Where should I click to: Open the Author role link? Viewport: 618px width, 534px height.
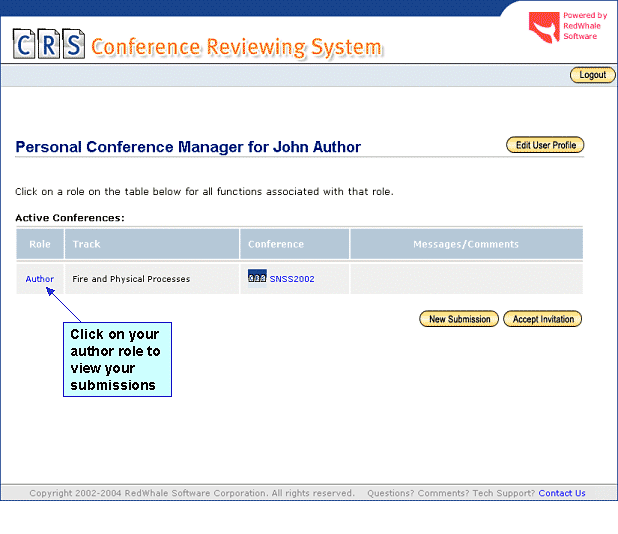(40, 279)
